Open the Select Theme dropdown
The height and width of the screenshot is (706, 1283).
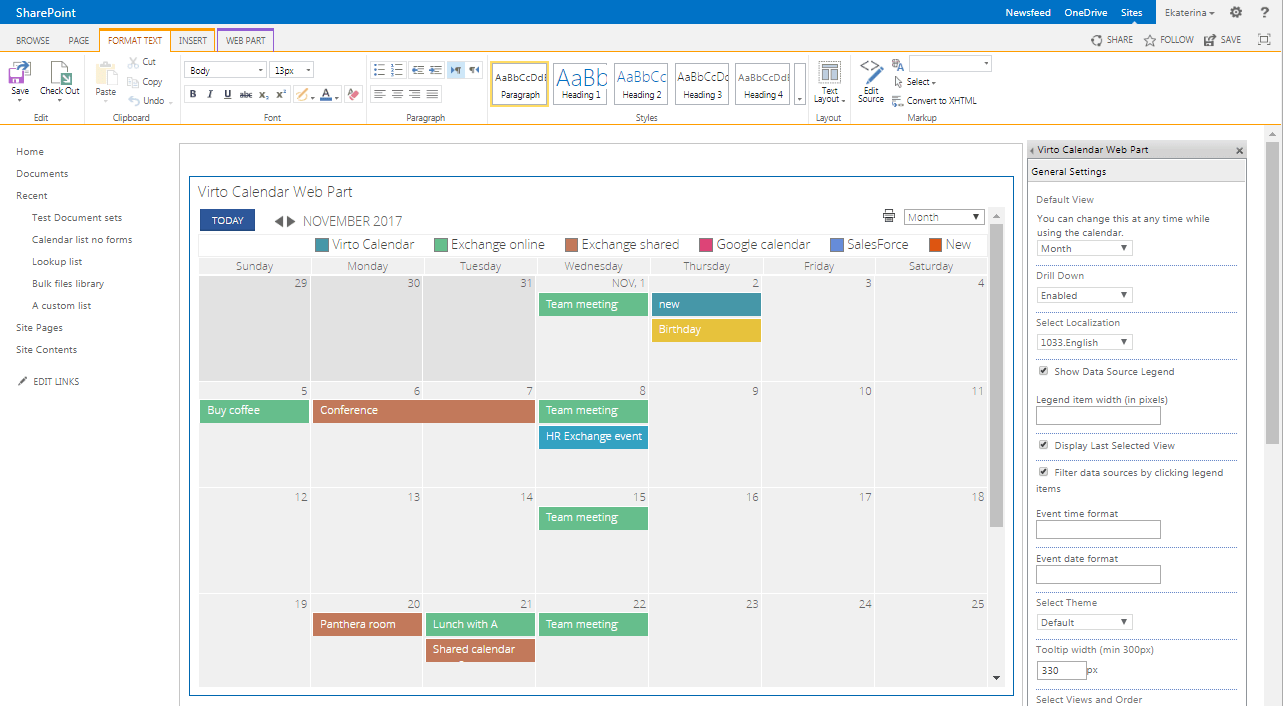click(x=1084, y=621)
